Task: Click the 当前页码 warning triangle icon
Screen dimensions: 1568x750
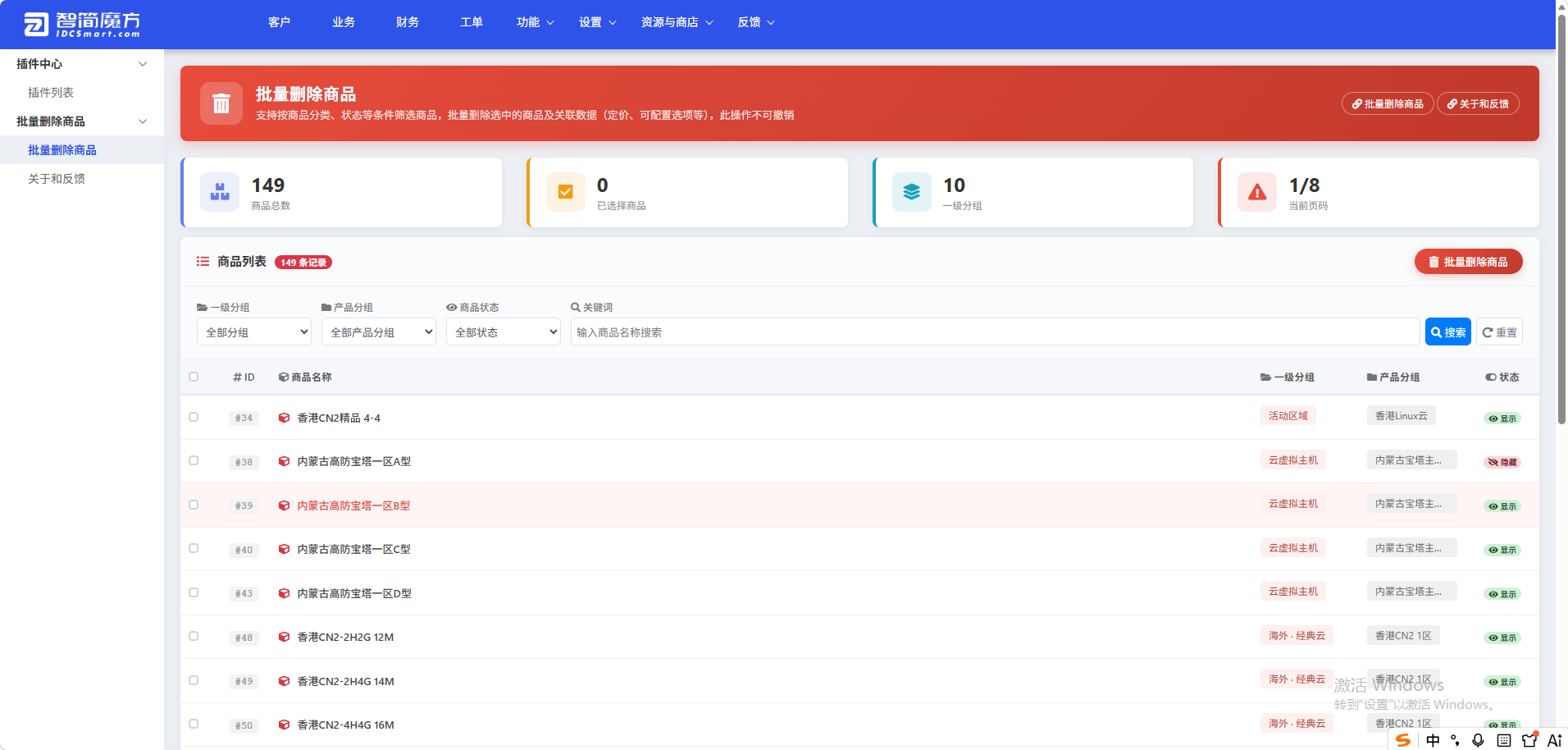Action: point(1257,192)
